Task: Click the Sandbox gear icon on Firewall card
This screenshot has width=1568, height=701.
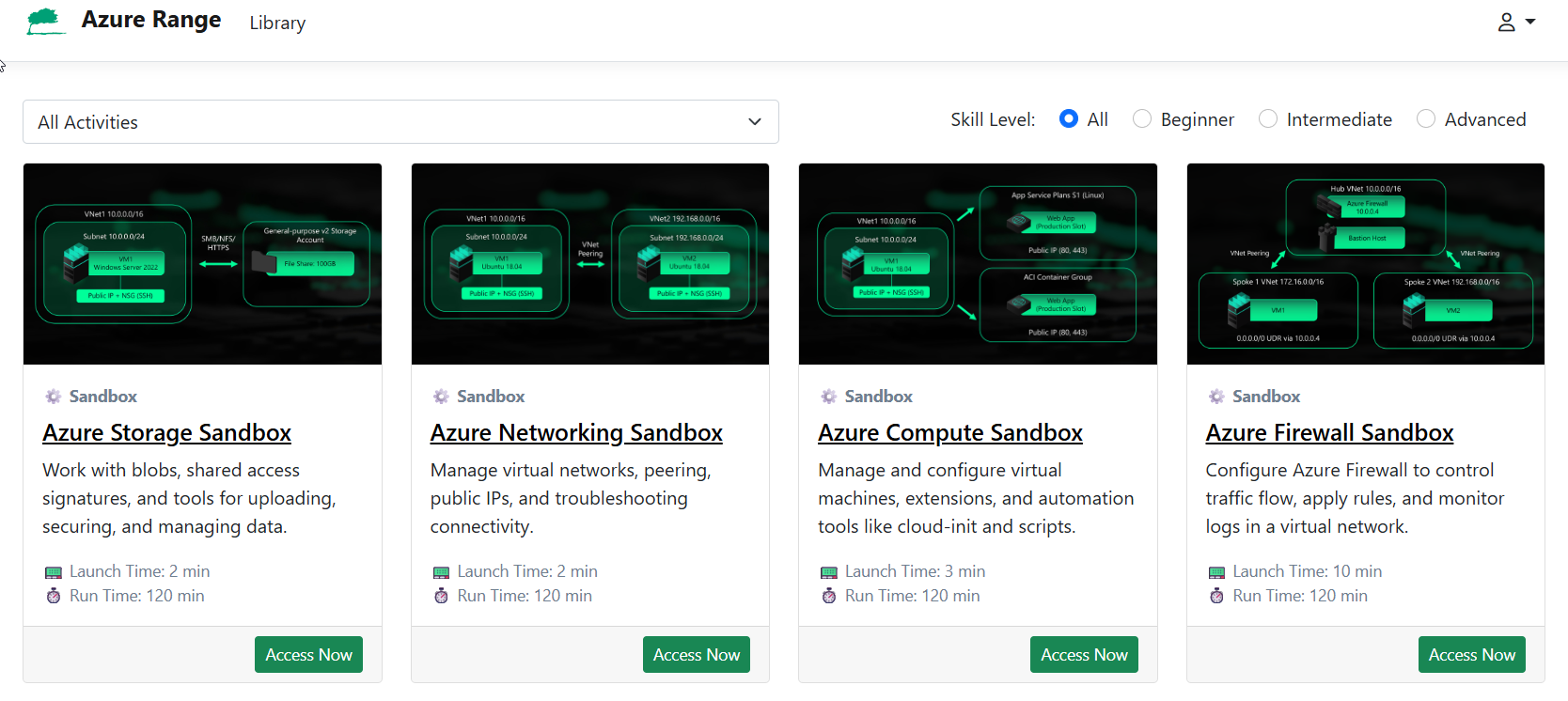Action: coord(1216,397)
